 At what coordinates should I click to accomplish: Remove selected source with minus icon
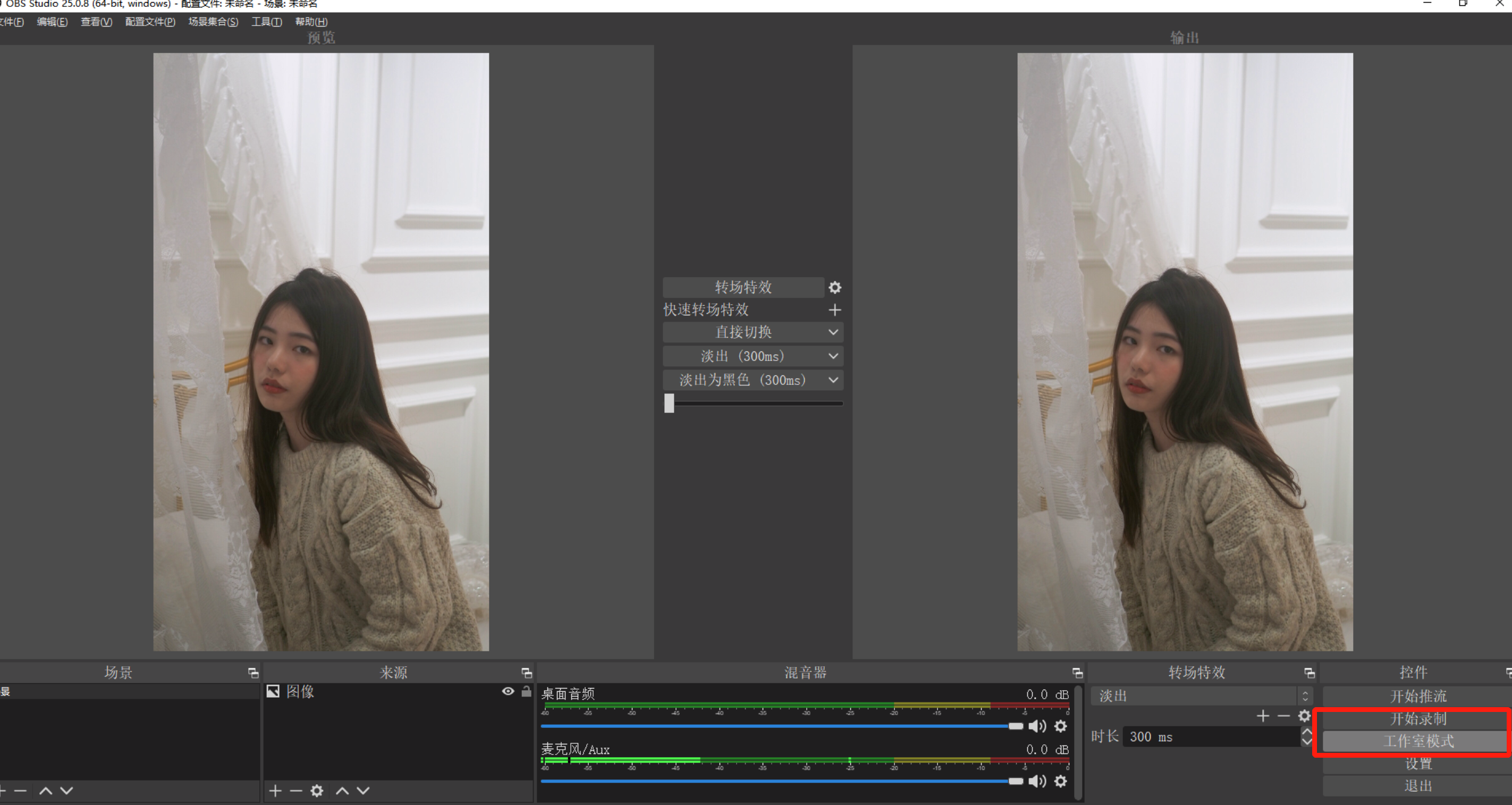pos(296,791)
